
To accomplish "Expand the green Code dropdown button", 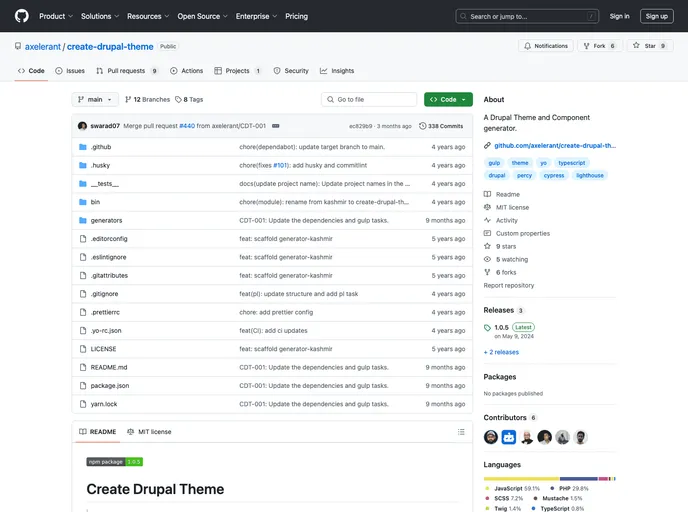I will [448, 100].
